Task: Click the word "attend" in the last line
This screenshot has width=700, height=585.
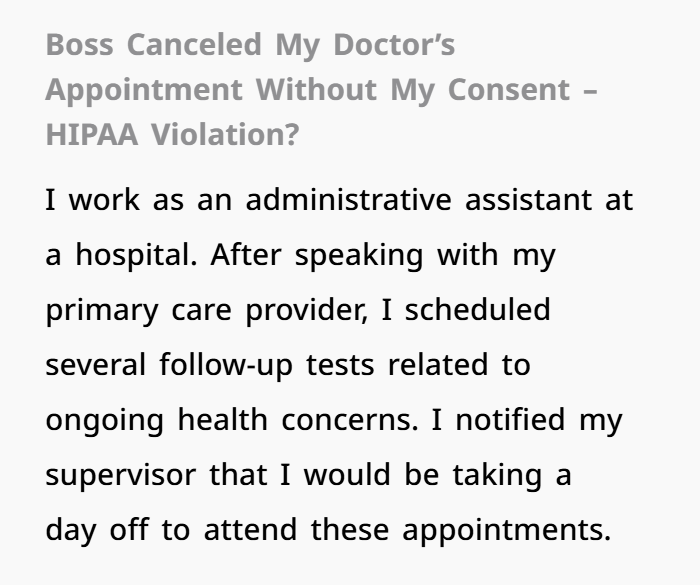Action: click(x=250, y=530)
